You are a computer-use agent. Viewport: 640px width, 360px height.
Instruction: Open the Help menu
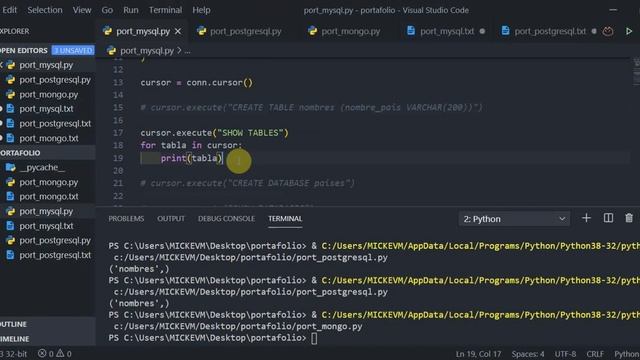coord(201,10)
